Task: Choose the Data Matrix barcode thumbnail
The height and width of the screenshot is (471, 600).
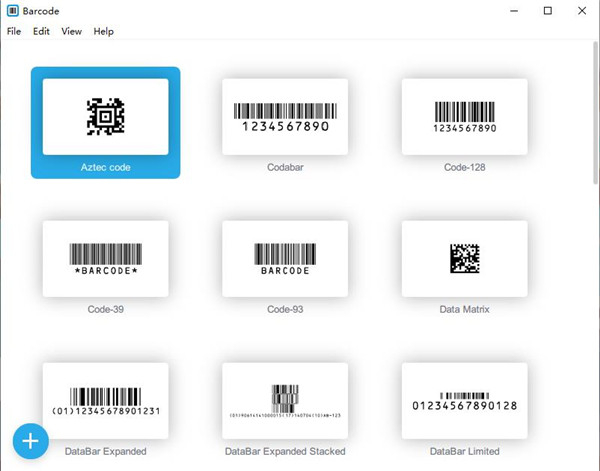Action: (x=465, y=259)
